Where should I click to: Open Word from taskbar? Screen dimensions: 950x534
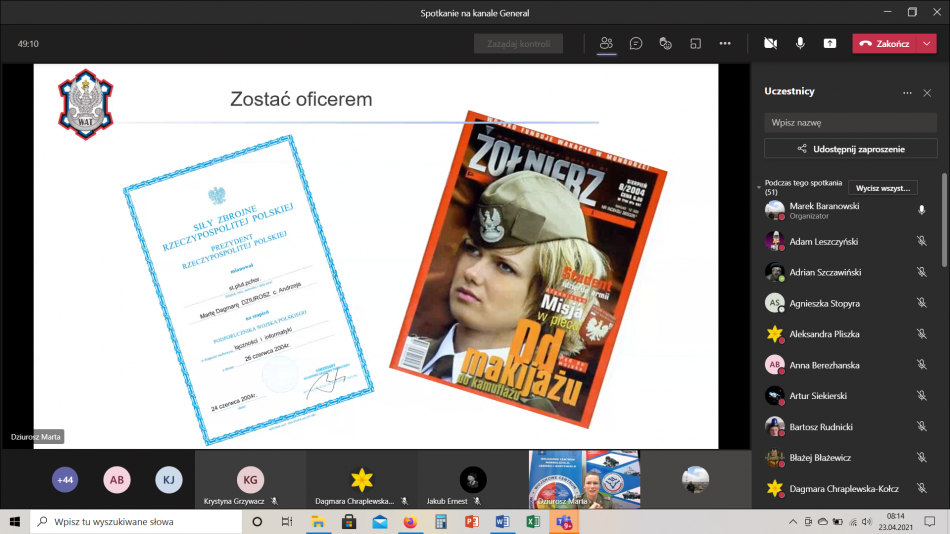coord(502,522)
